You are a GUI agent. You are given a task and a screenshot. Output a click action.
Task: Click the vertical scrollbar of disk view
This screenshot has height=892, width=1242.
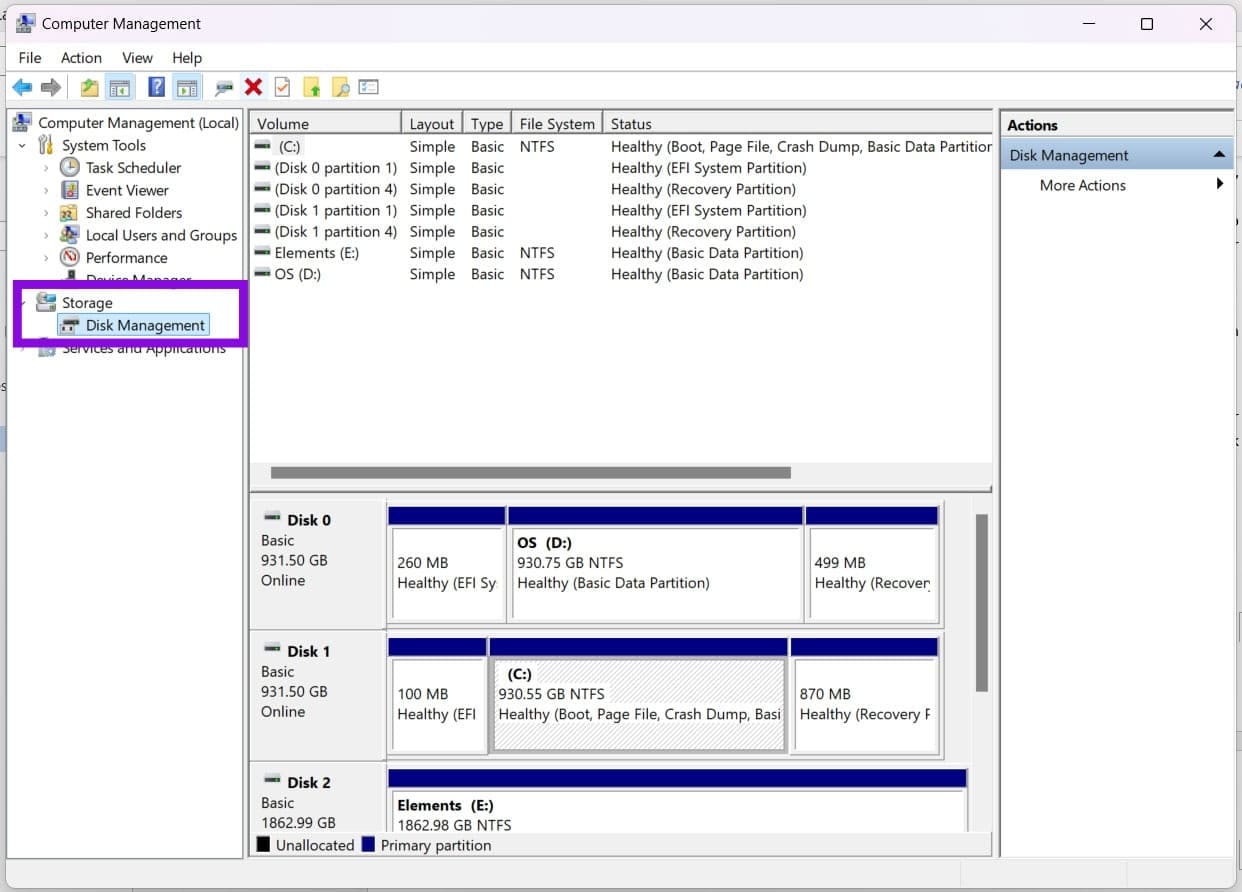click(x=981, y=603)
